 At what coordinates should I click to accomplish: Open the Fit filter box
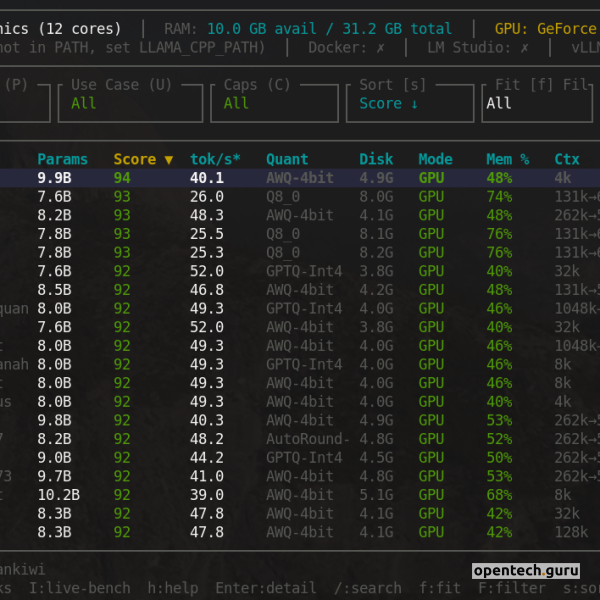(x=537, y=103)
